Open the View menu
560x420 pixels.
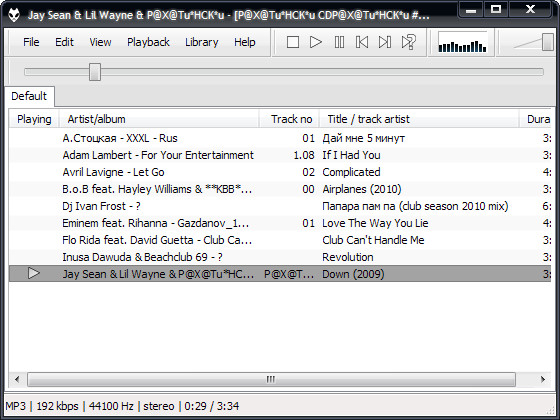click(100, 42)
